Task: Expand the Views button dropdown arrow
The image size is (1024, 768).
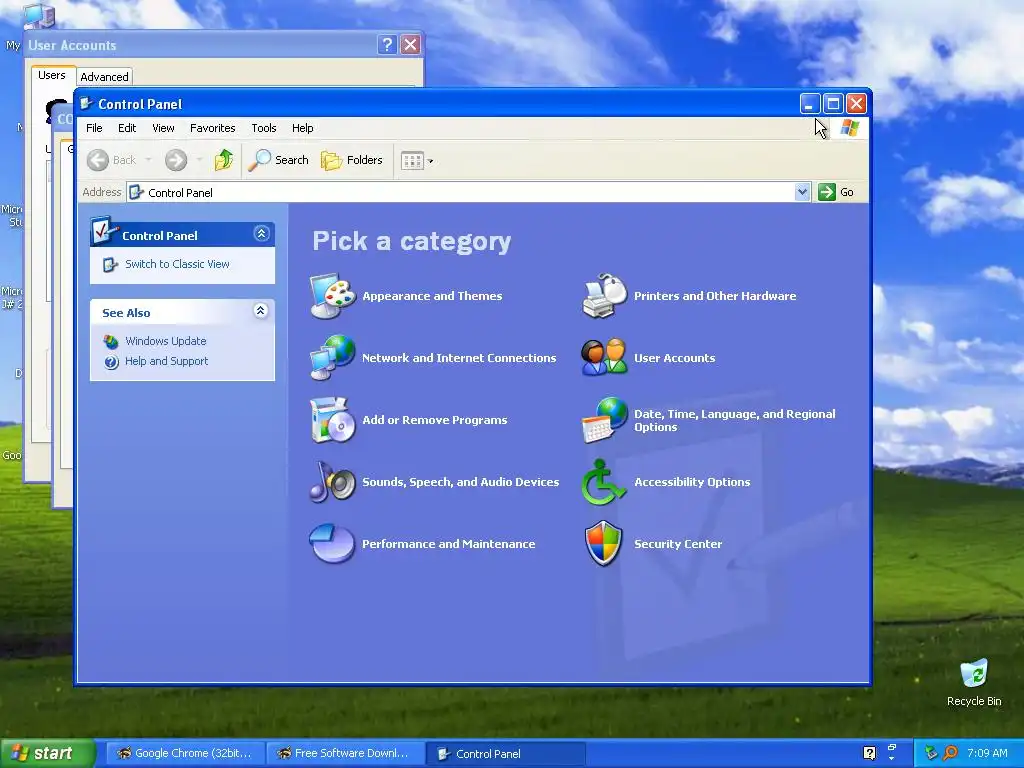Action: point(430,161)
